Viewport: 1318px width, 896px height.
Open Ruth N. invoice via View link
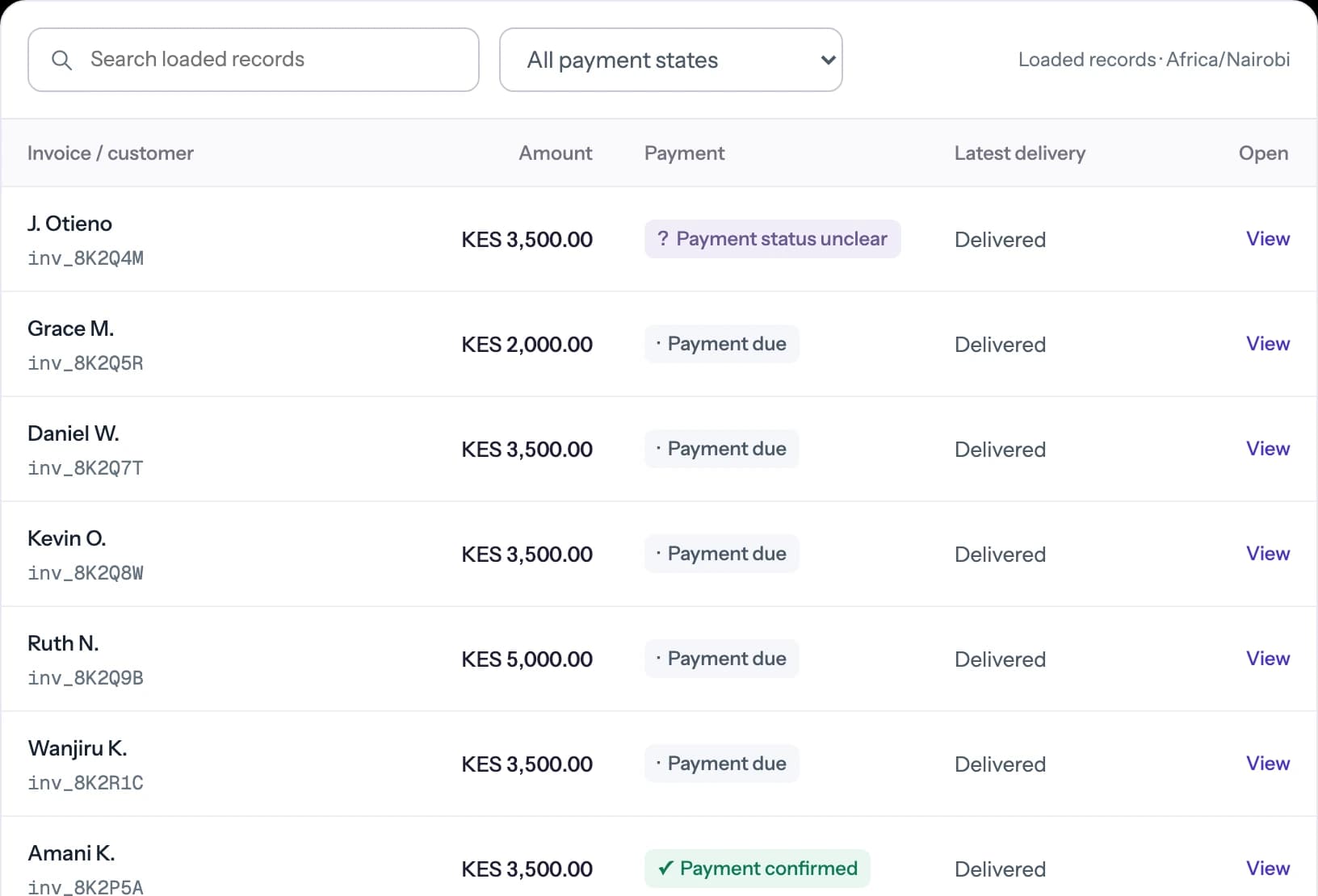coord(1268,659)
